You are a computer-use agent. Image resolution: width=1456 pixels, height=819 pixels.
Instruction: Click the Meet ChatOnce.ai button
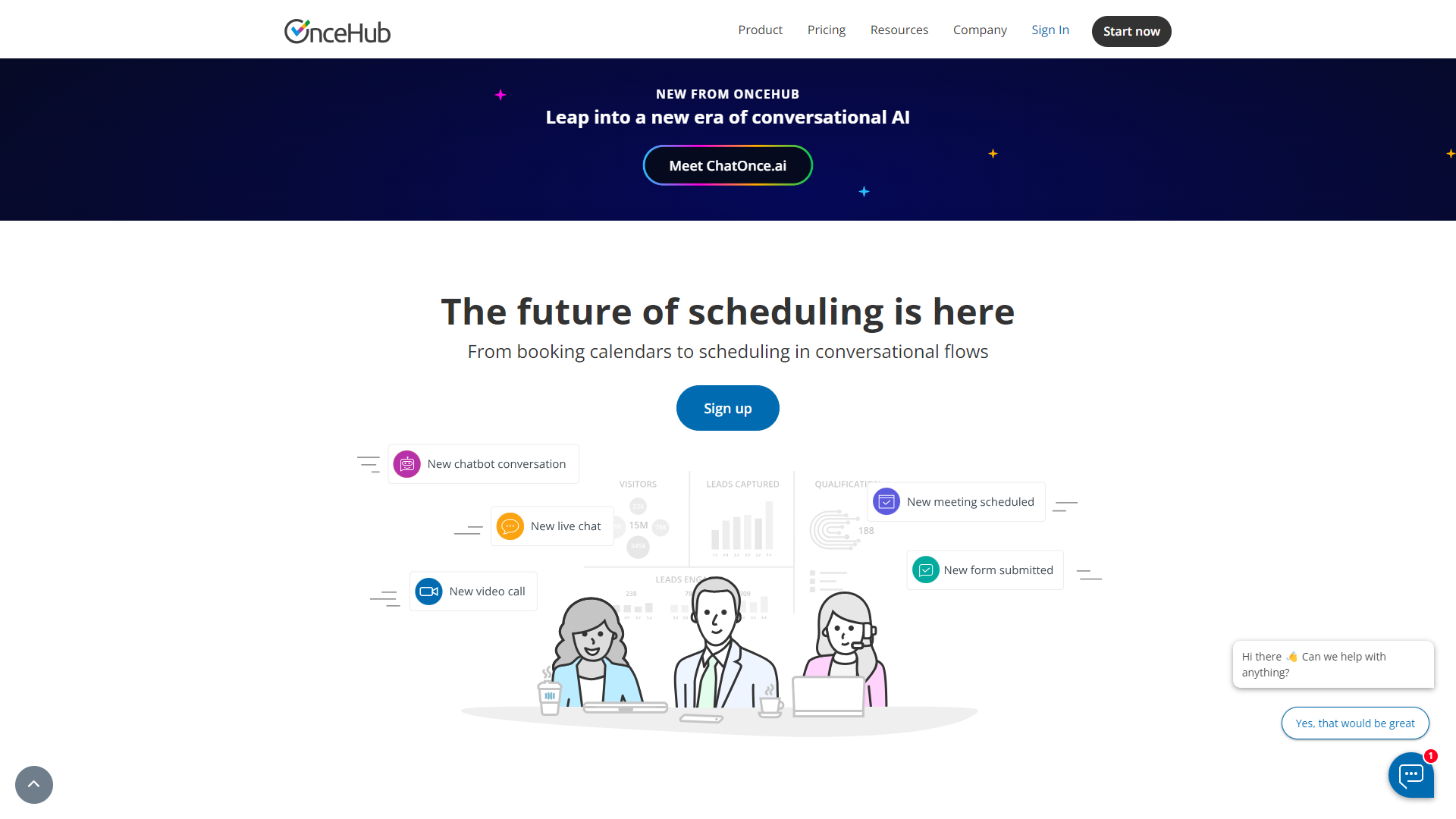[728, 166]
